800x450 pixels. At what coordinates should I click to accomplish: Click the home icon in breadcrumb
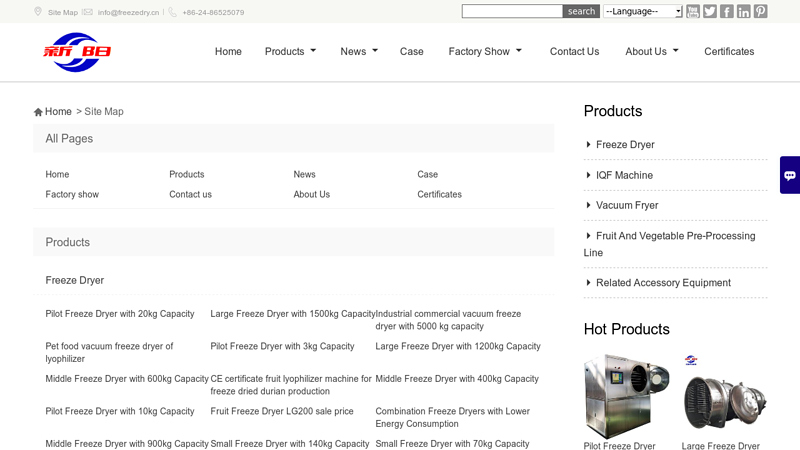click(x=38, y=112)
